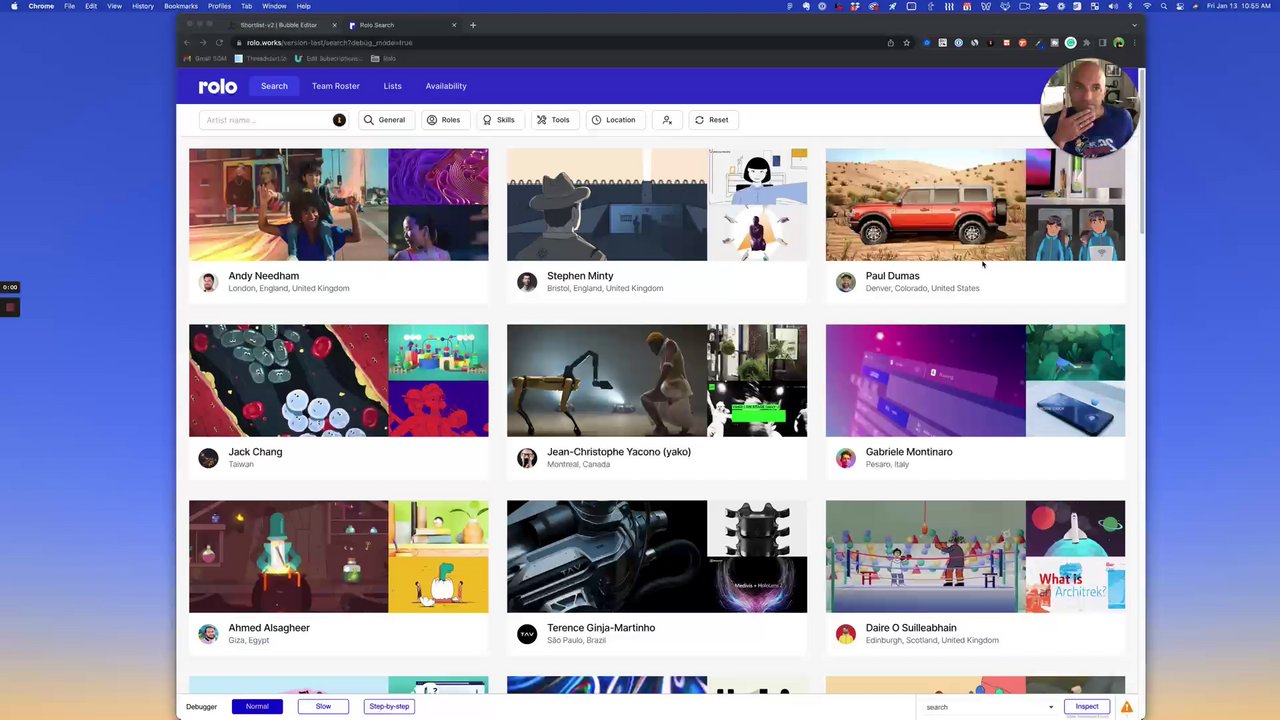
Task: Click the debugger warning triangle icon
Action: (1126, 707)
